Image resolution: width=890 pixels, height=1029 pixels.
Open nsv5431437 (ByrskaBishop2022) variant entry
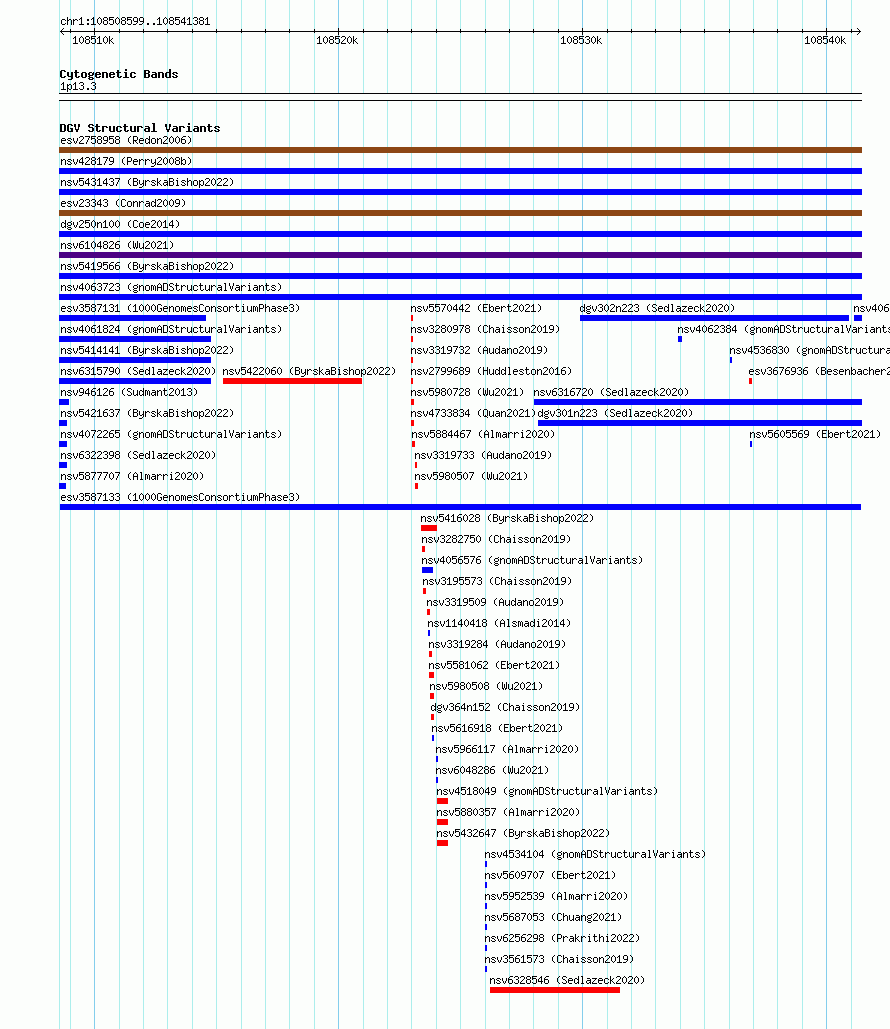click(147, 182)
